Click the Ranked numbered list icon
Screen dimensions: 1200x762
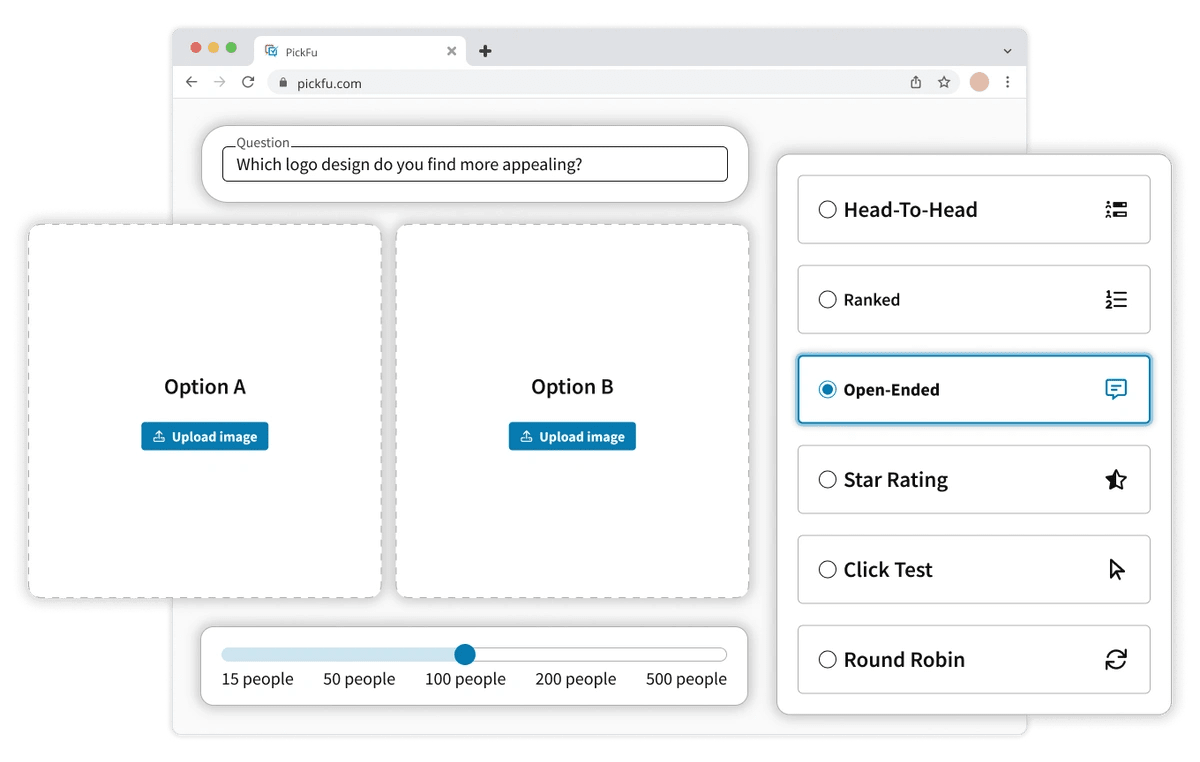tap(1116, 300)
